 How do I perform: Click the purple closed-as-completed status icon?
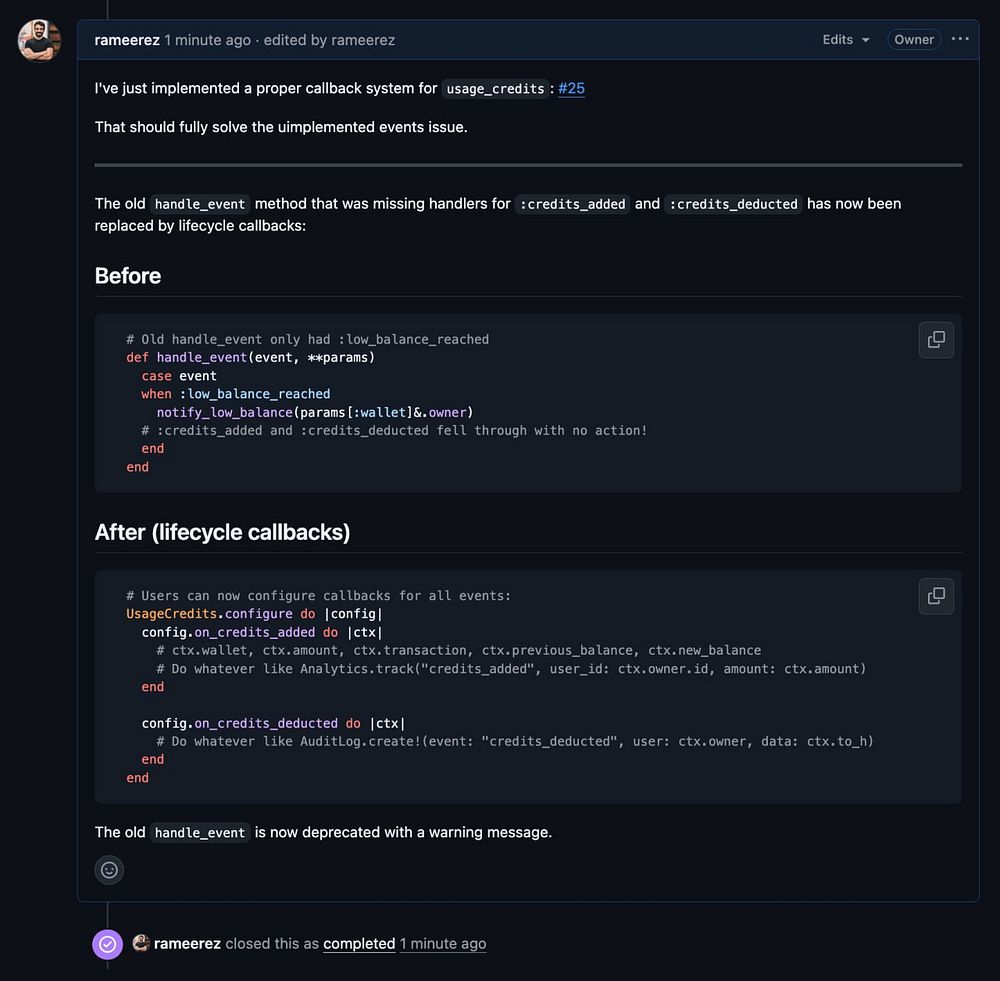(108, 944)
